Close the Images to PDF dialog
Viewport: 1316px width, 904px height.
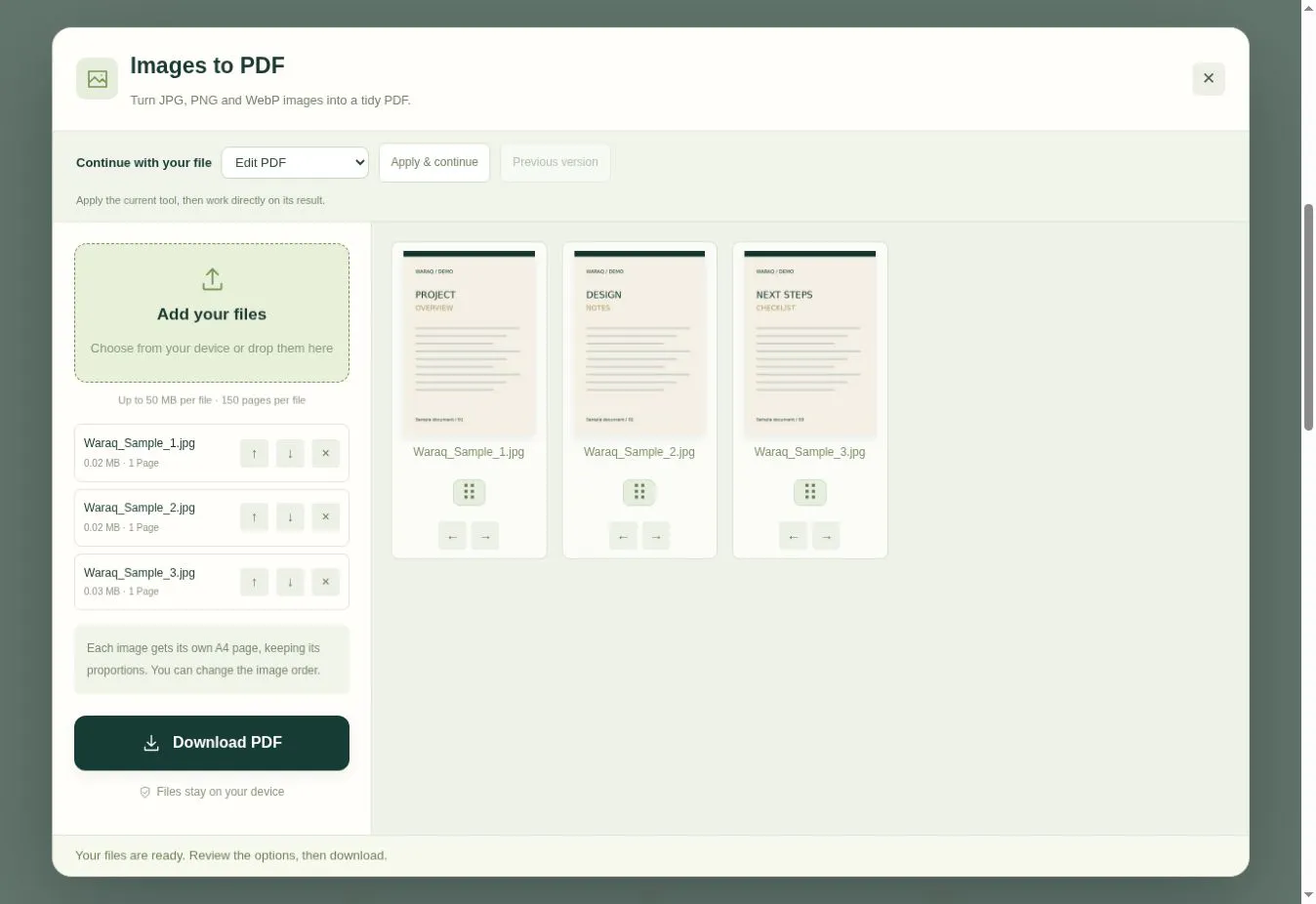pyautogui.click(x=1209, y=79)
